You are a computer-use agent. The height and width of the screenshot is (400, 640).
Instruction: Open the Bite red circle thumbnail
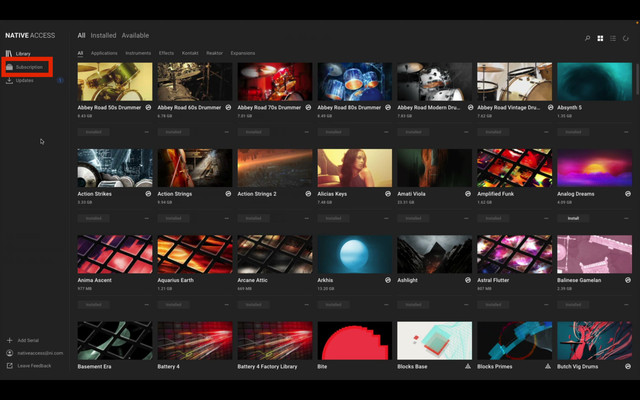click(x=355, y=340)
